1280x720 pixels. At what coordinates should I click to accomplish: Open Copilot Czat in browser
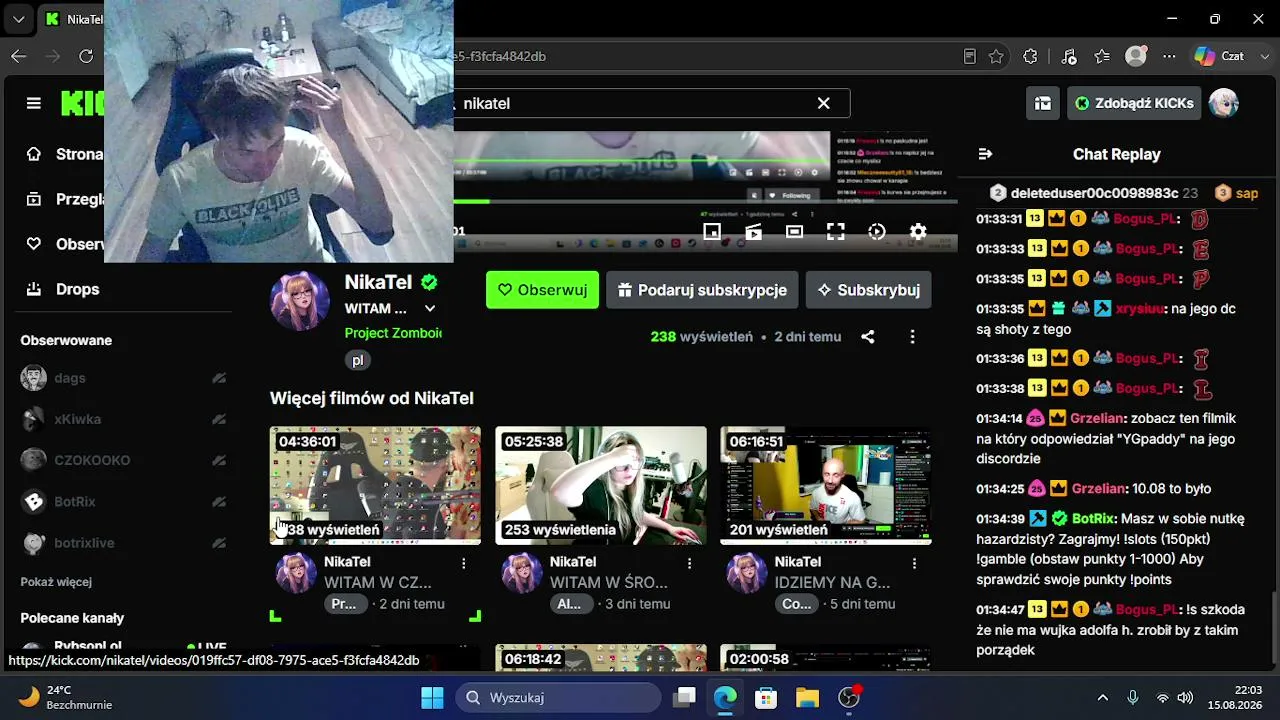(x=1220, y=57)
